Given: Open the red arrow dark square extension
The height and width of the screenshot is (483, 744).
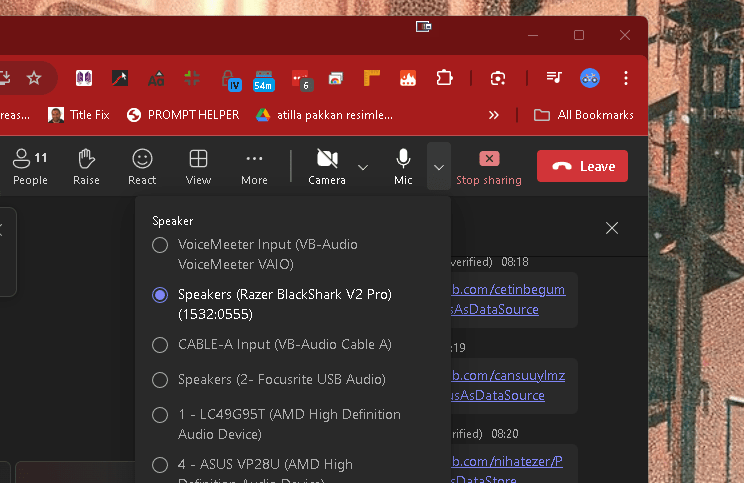Looking at the screenshot, I should point(120,78).
